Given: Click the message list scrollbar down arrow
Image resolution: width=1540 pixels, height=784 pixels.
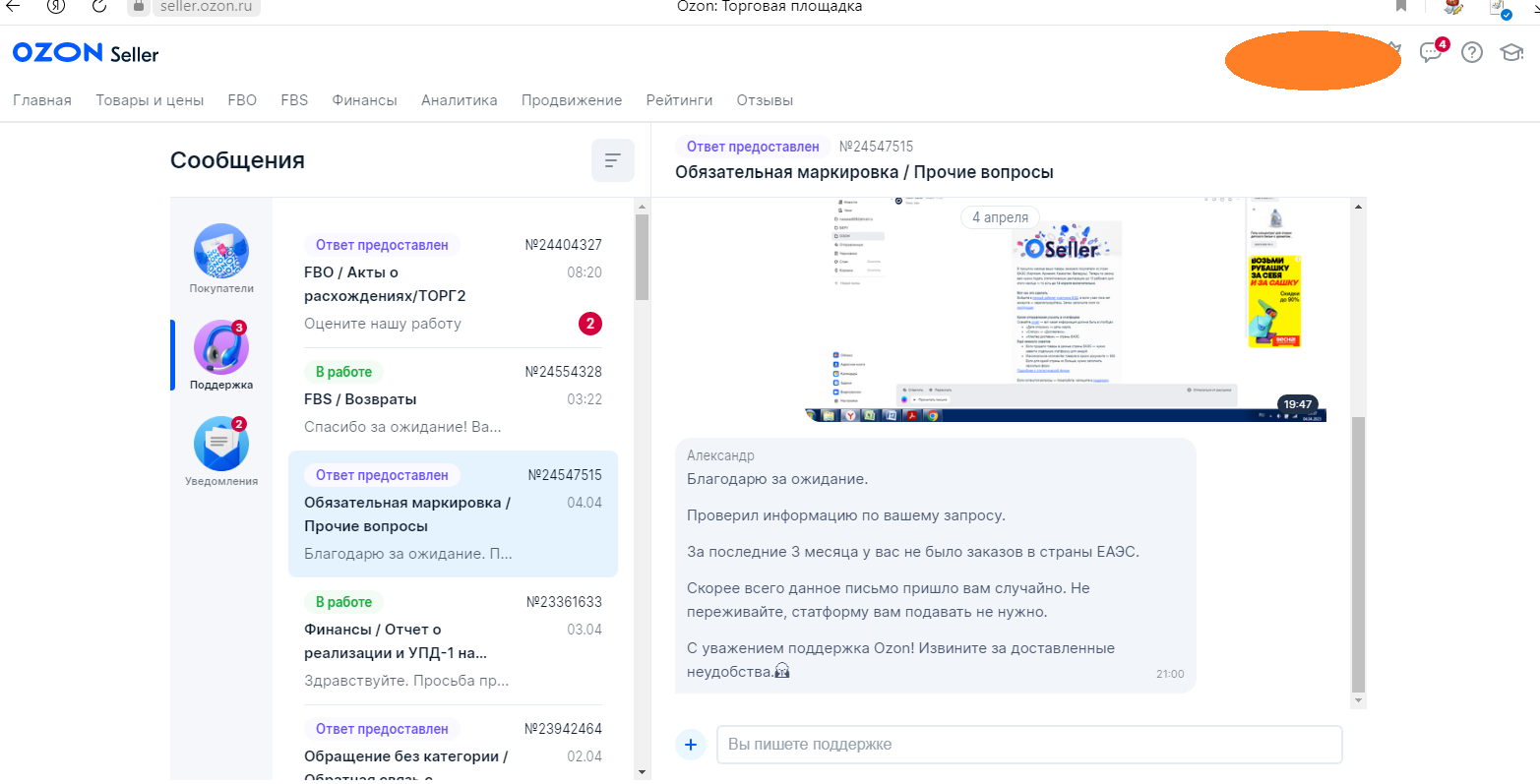Looking at the screenshot, I should [x=642, y=772].
